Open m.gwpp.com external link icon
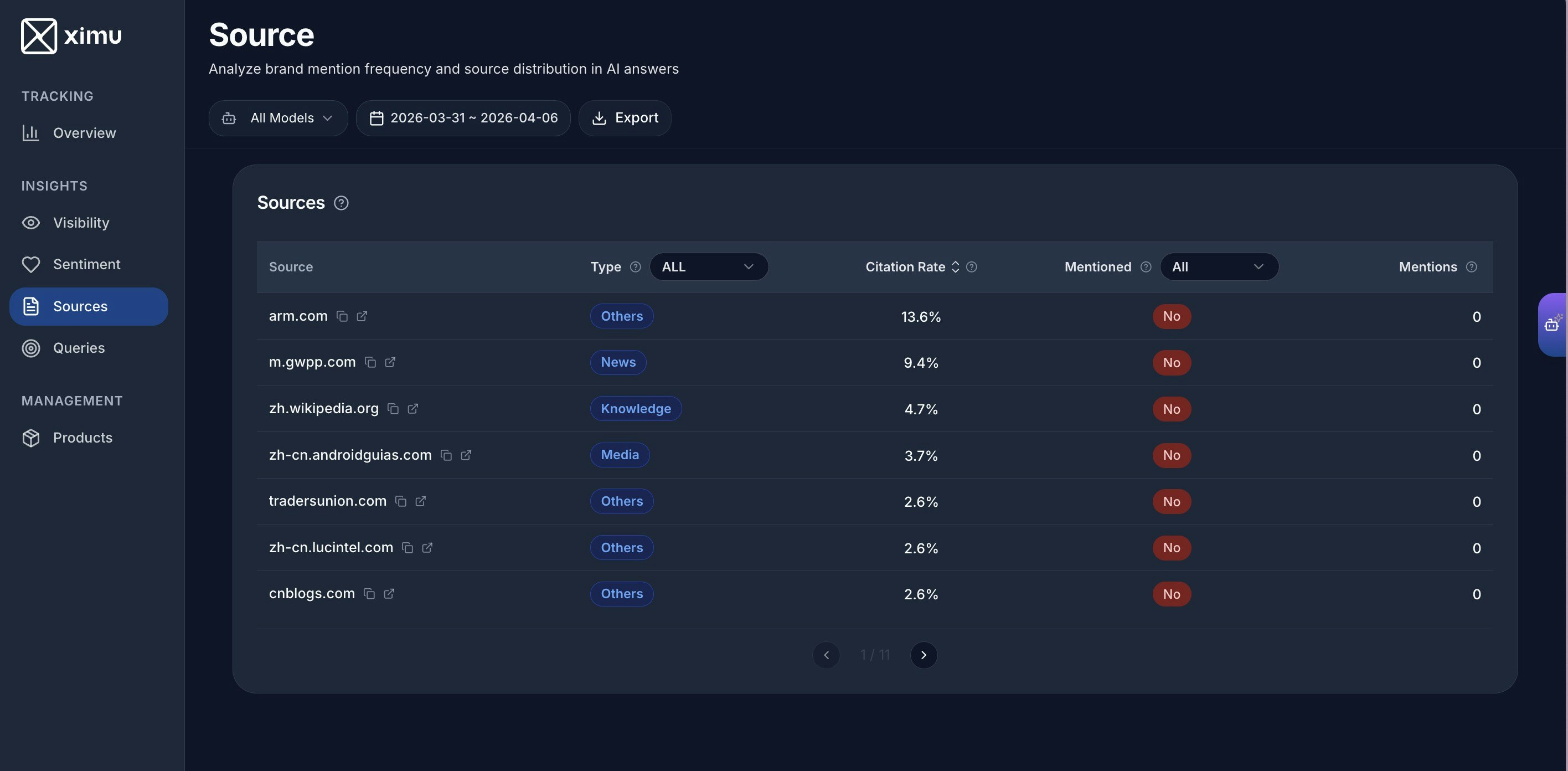This screenshot has width=1568, height=771. click(x=390, y=362)
